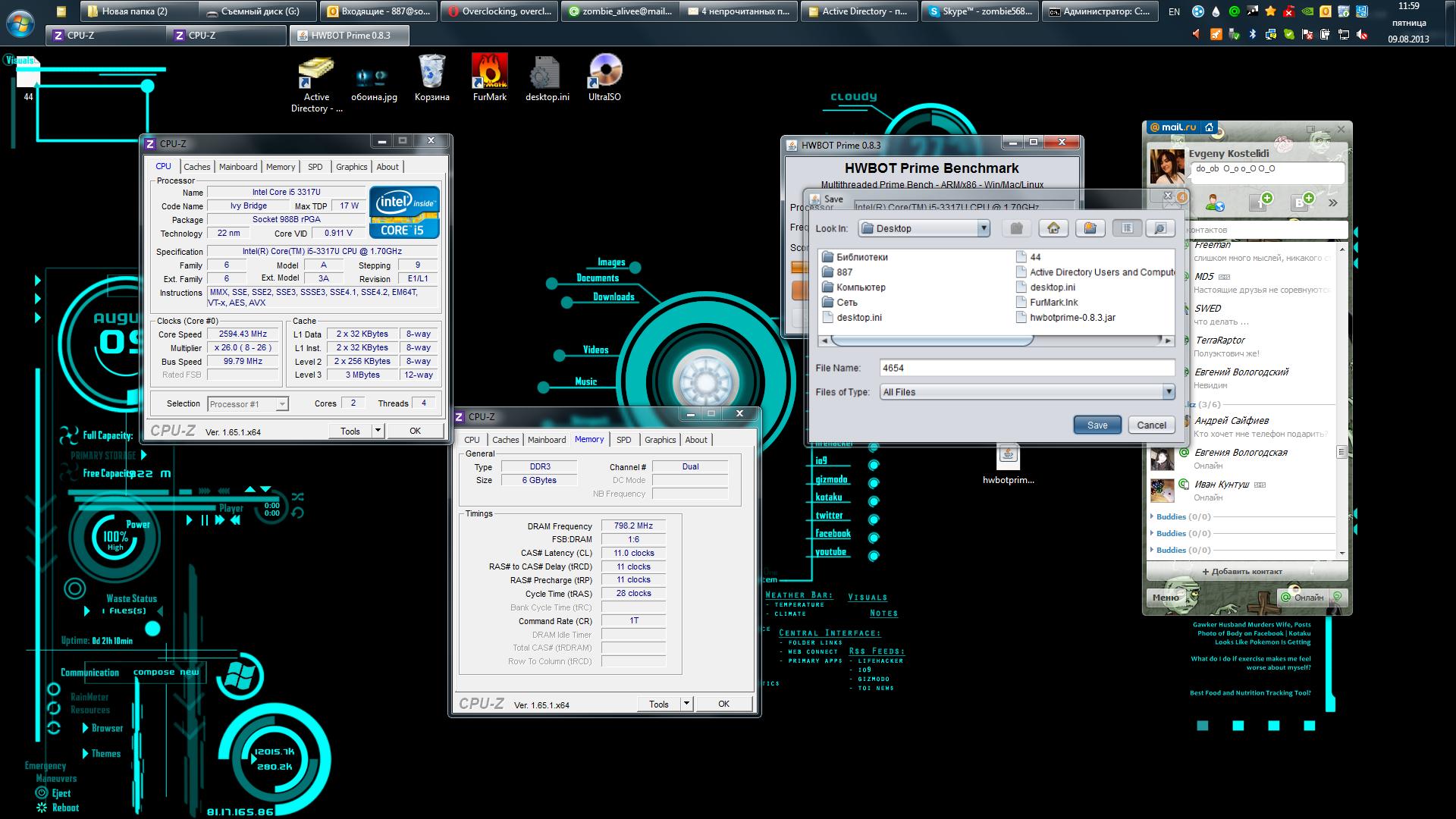Click add Facebook account icon in Mail.ru Agent
The height and width of the screenshot is (819, 1456).
[1260, 202]
